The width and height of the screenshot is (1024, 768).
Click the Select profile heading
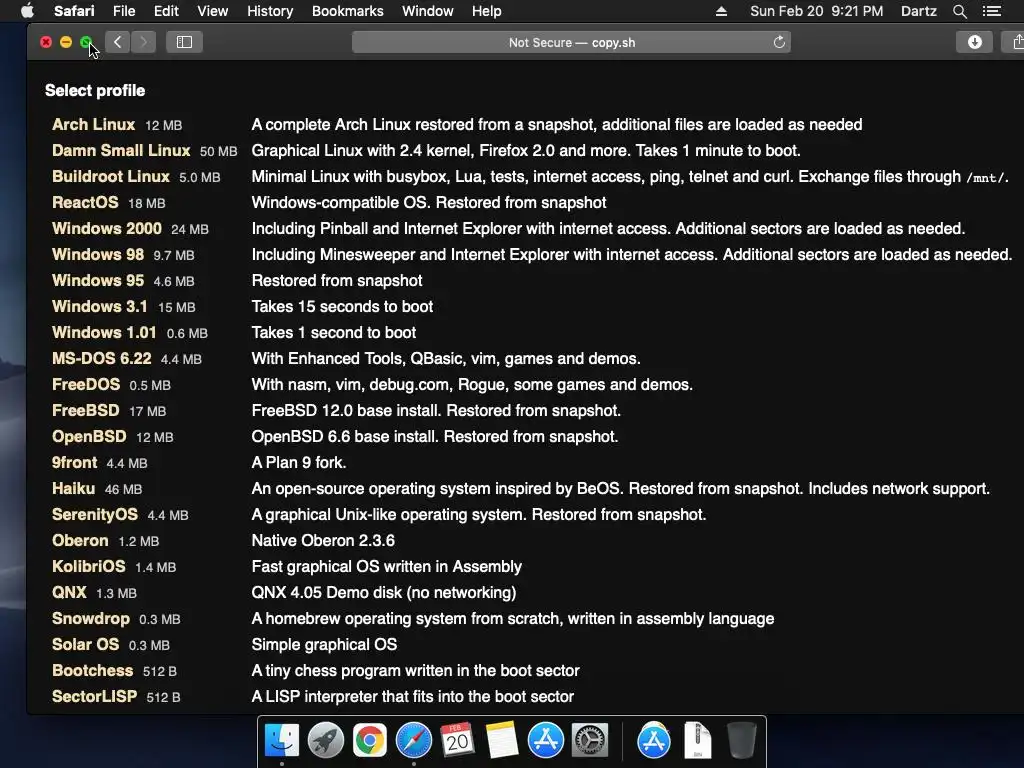point(95,90)
